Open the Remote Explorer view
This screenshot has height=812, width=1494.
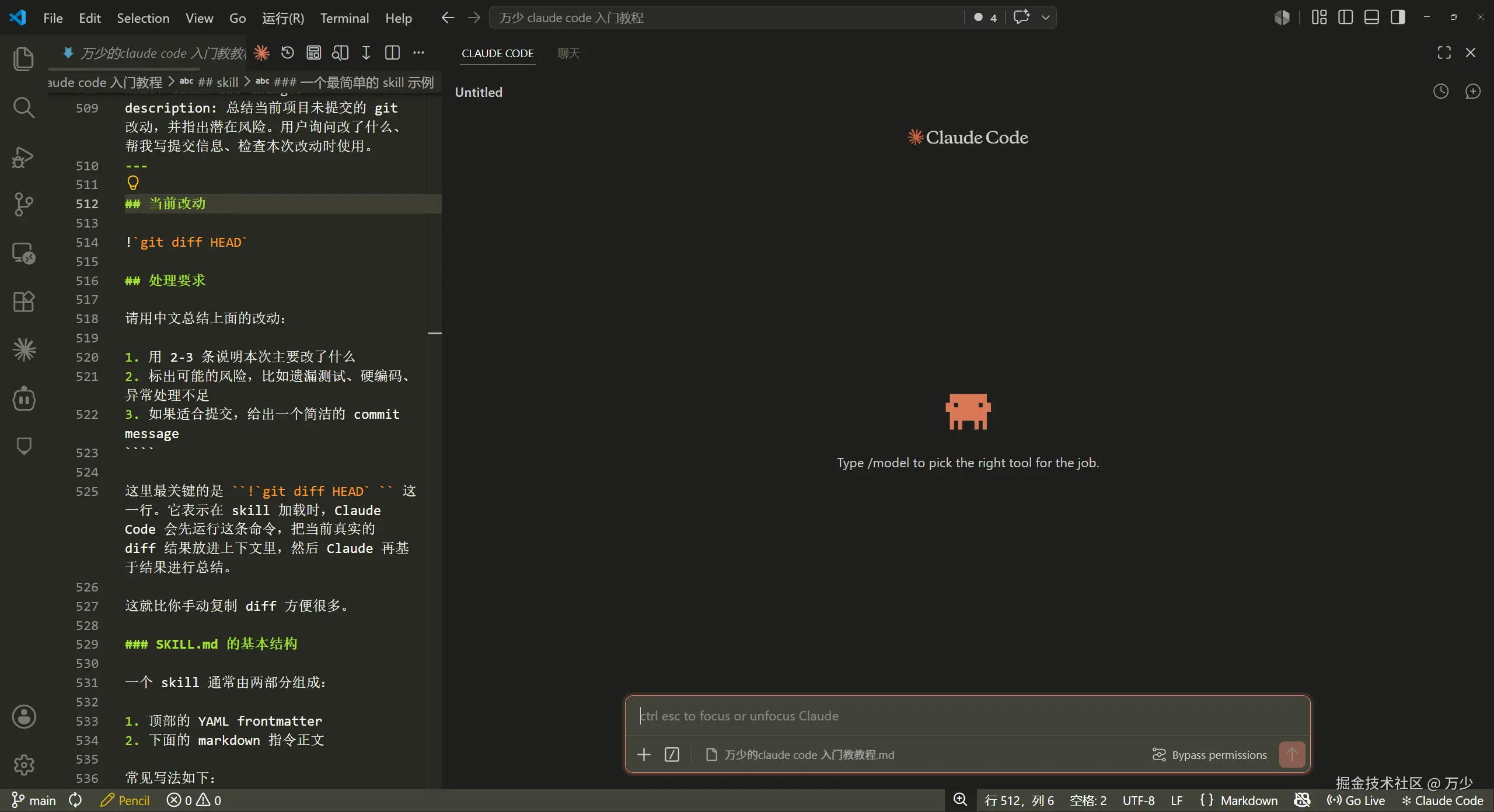point(23,253)
